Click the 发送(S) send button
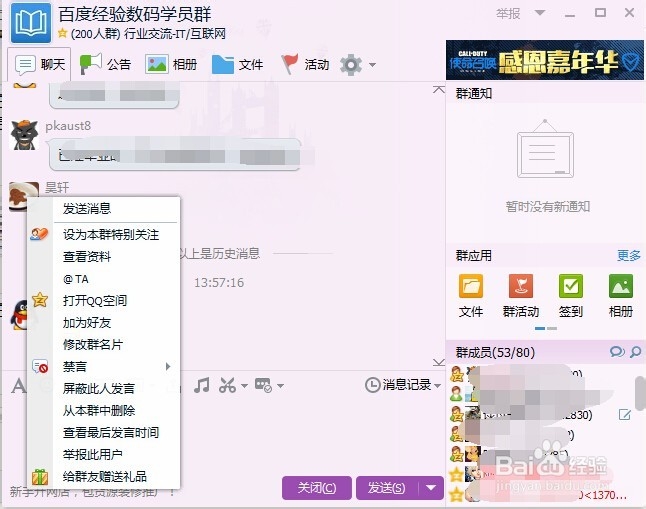The image size is (646, 509). (387, 488)
